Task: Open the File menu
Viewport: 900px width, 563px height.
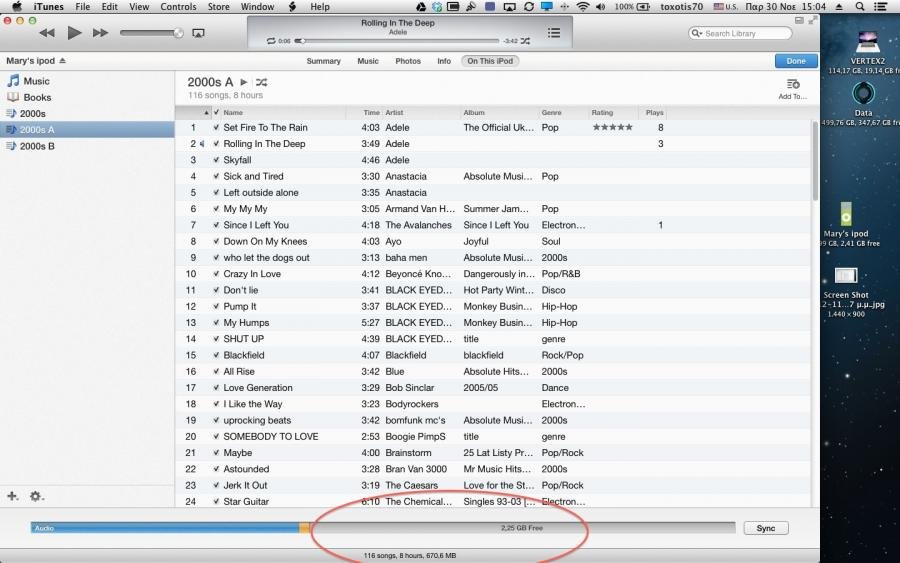Action: [x=83, y=7]
